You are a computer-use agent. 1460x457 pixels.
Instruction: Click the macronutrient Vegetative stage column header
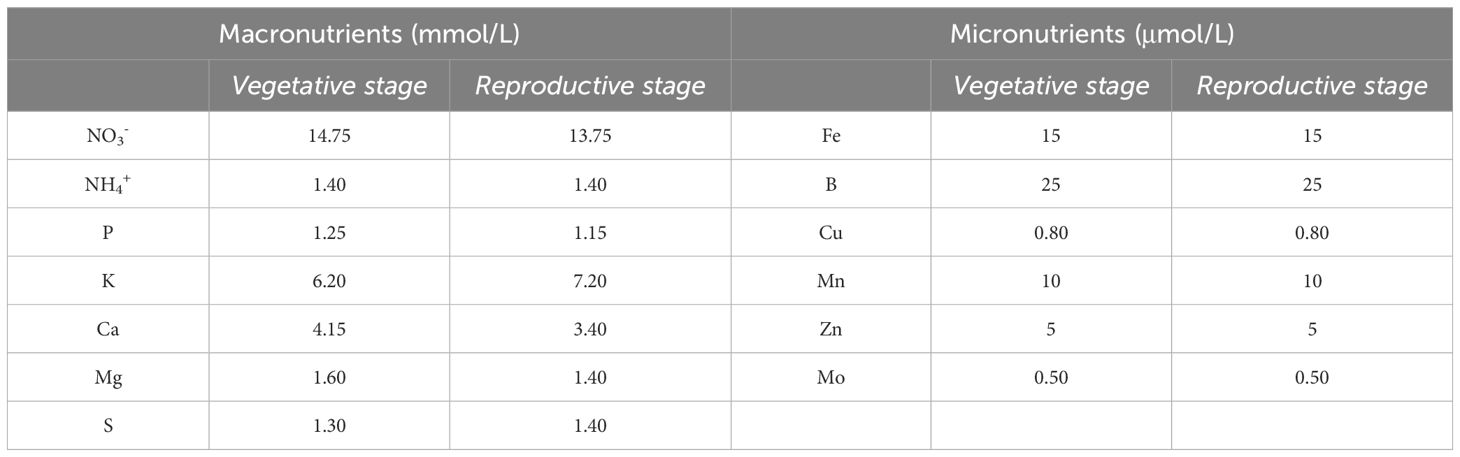[x=329, y=86]
